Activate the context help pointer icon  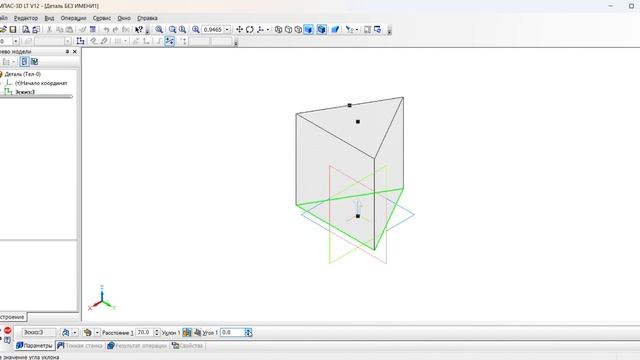click(139, 29)
